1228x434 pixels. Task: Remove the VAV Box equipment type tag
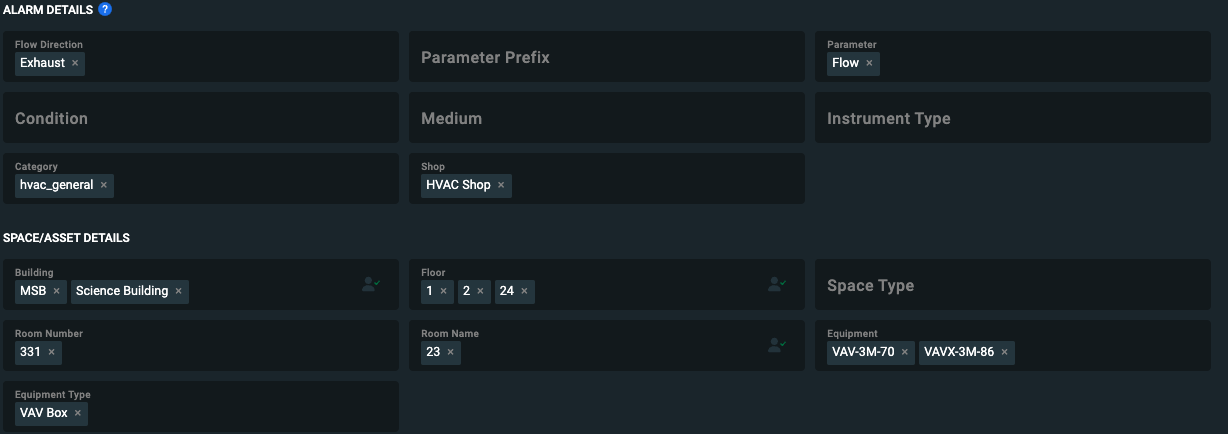77,413
